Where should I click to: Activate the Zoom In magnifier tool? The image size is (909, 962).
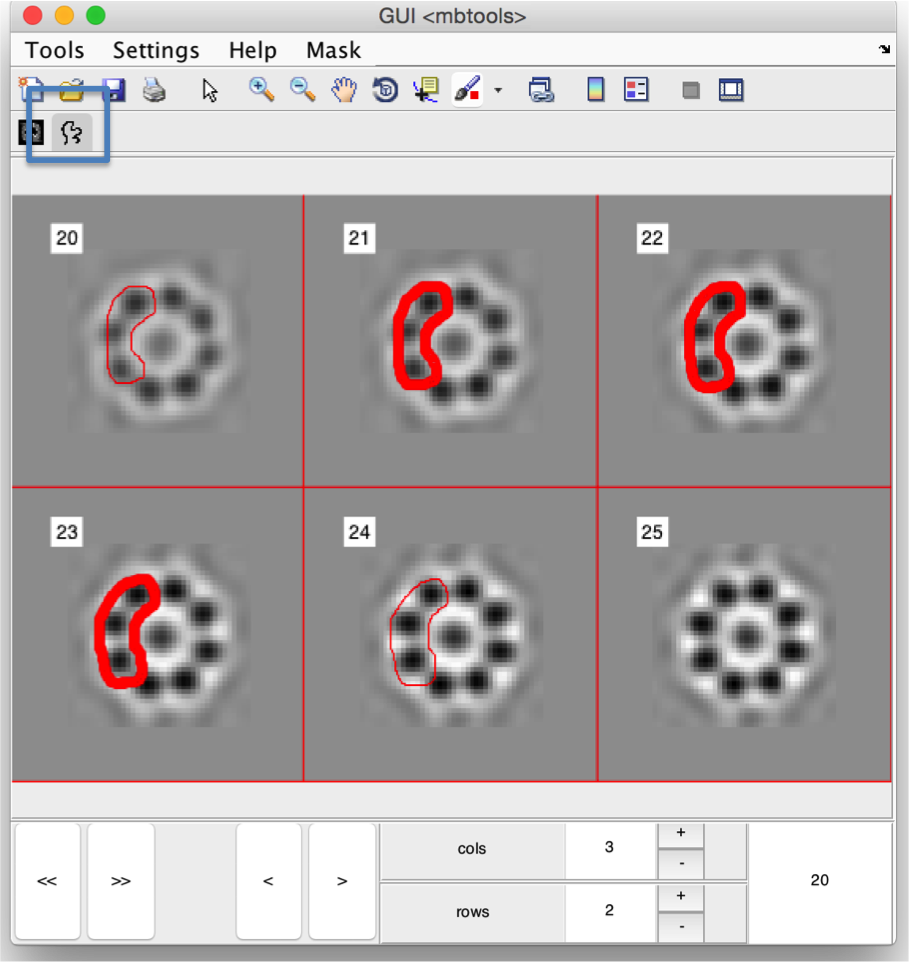[x=261, y=90]
